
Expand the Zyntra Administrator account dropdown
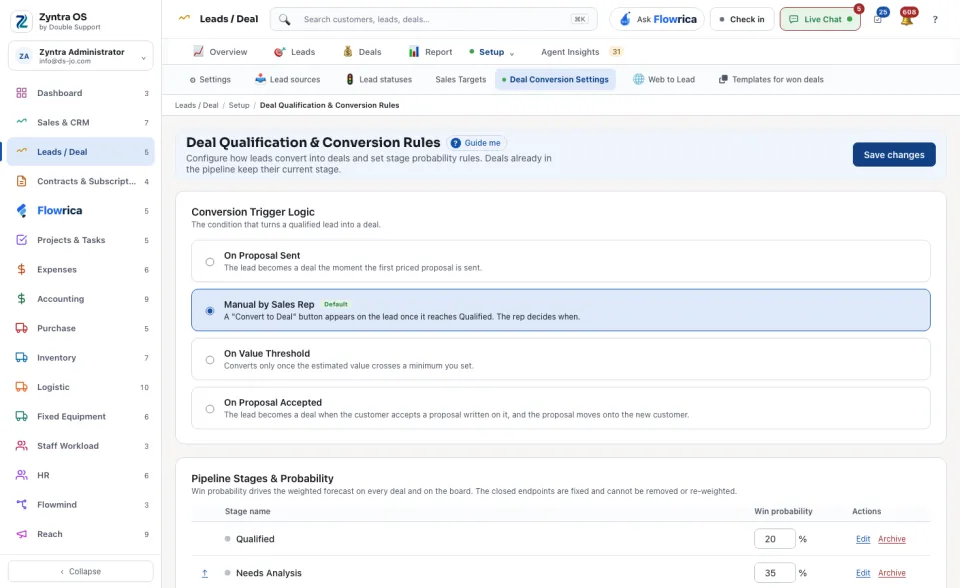[x=81, y=56]
